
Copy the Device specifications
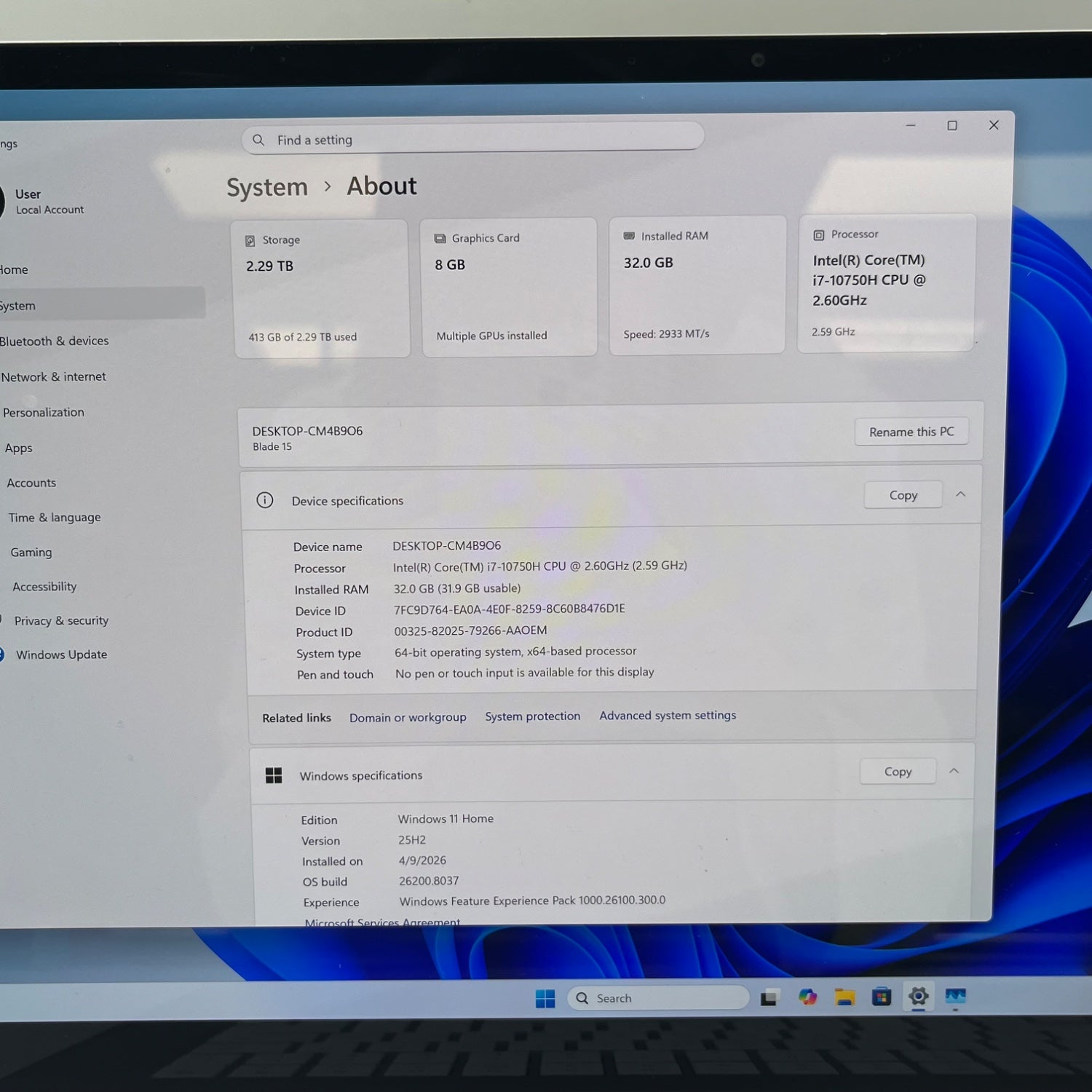click(903, 495)
